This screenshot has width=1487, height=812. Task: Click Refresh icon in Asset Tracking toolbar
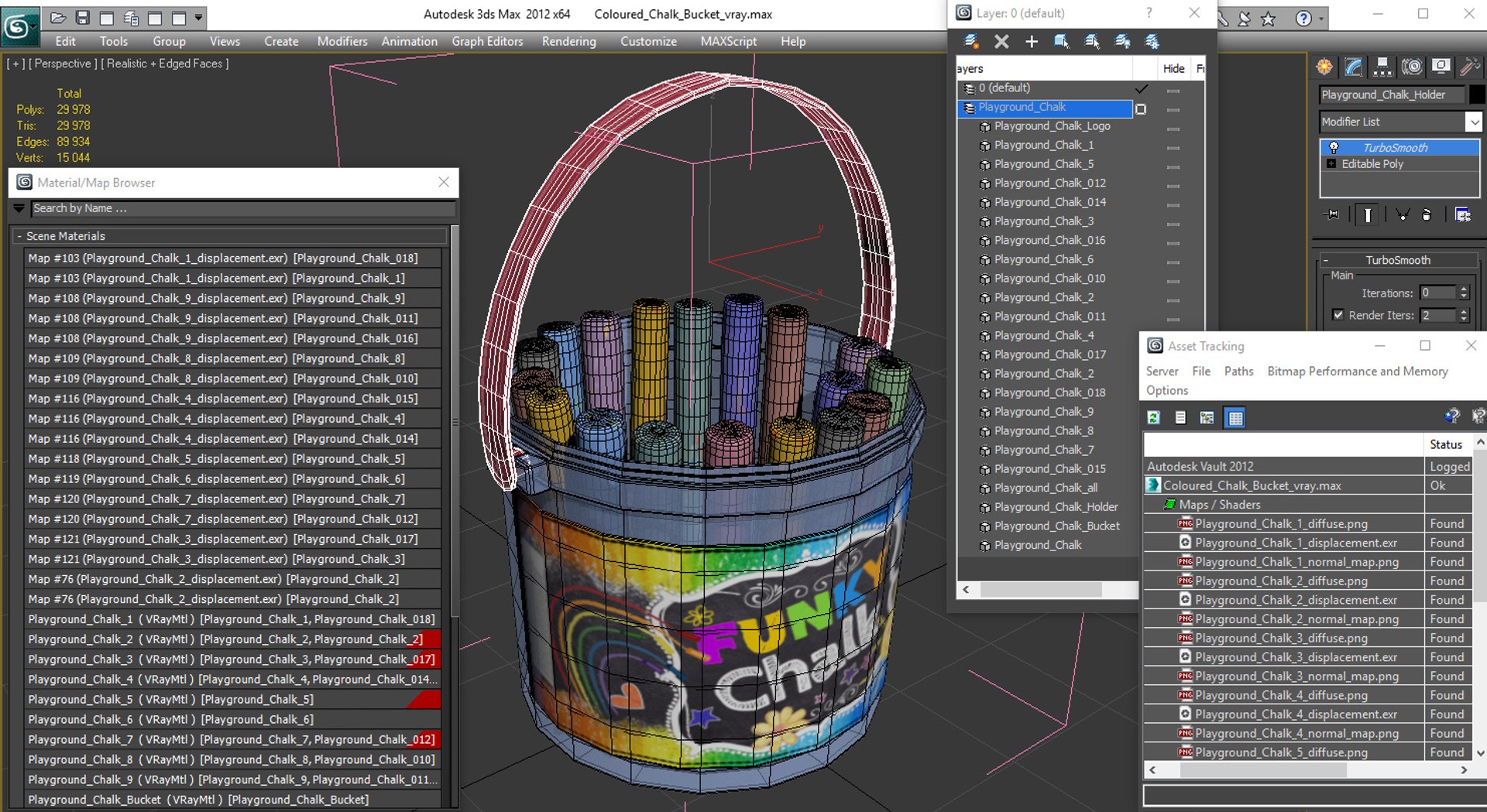[x=1154, y=418]
